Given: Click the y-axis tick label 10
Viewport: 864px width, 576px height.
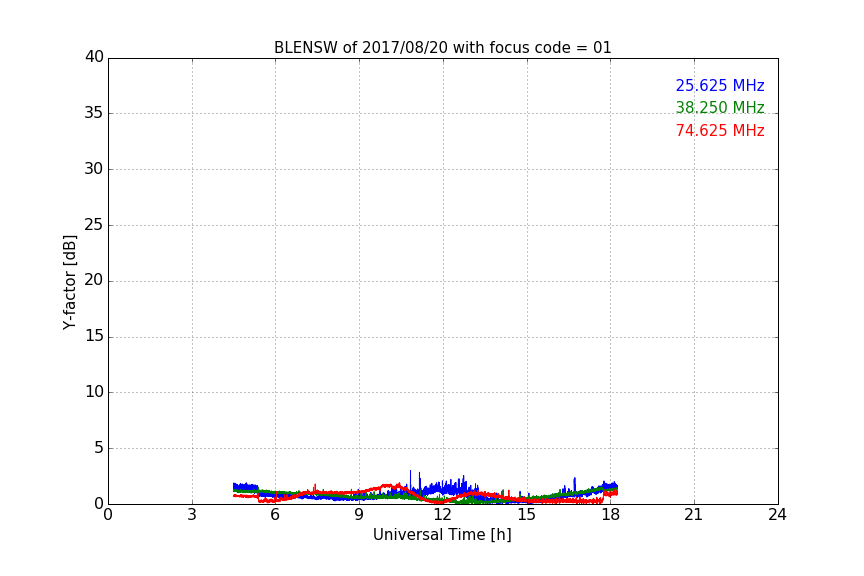Looking at the screenshot, I should [x=94, y=392].
